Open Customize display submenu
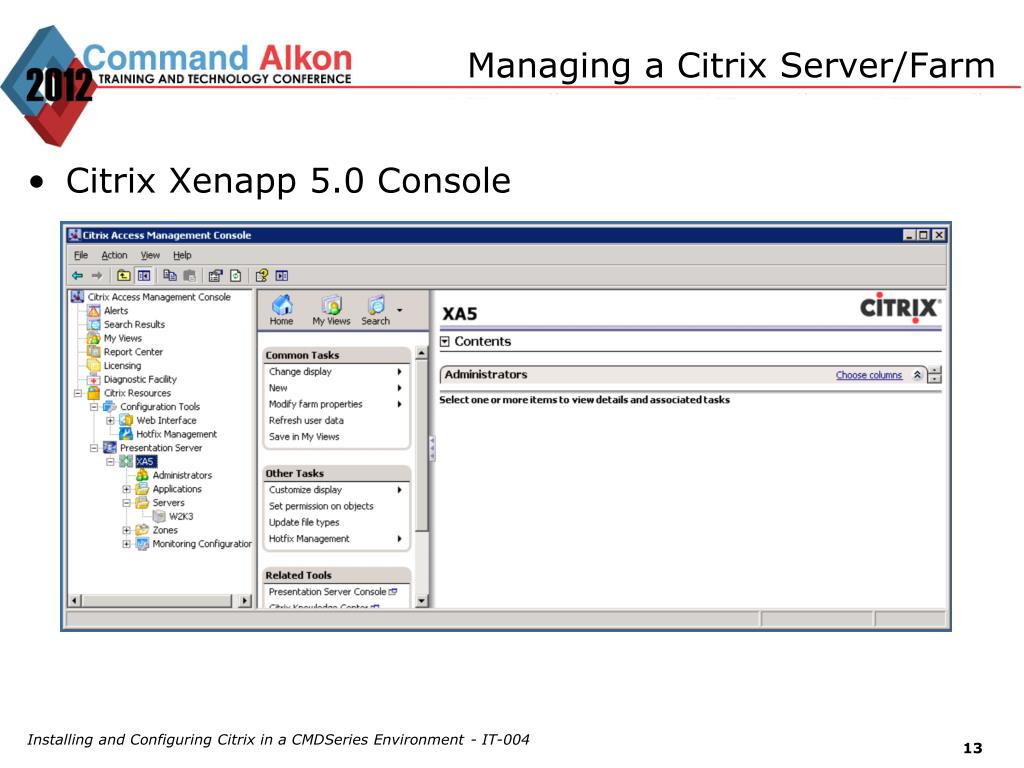This screenshot has height=768, width=1024. (336, 490)
